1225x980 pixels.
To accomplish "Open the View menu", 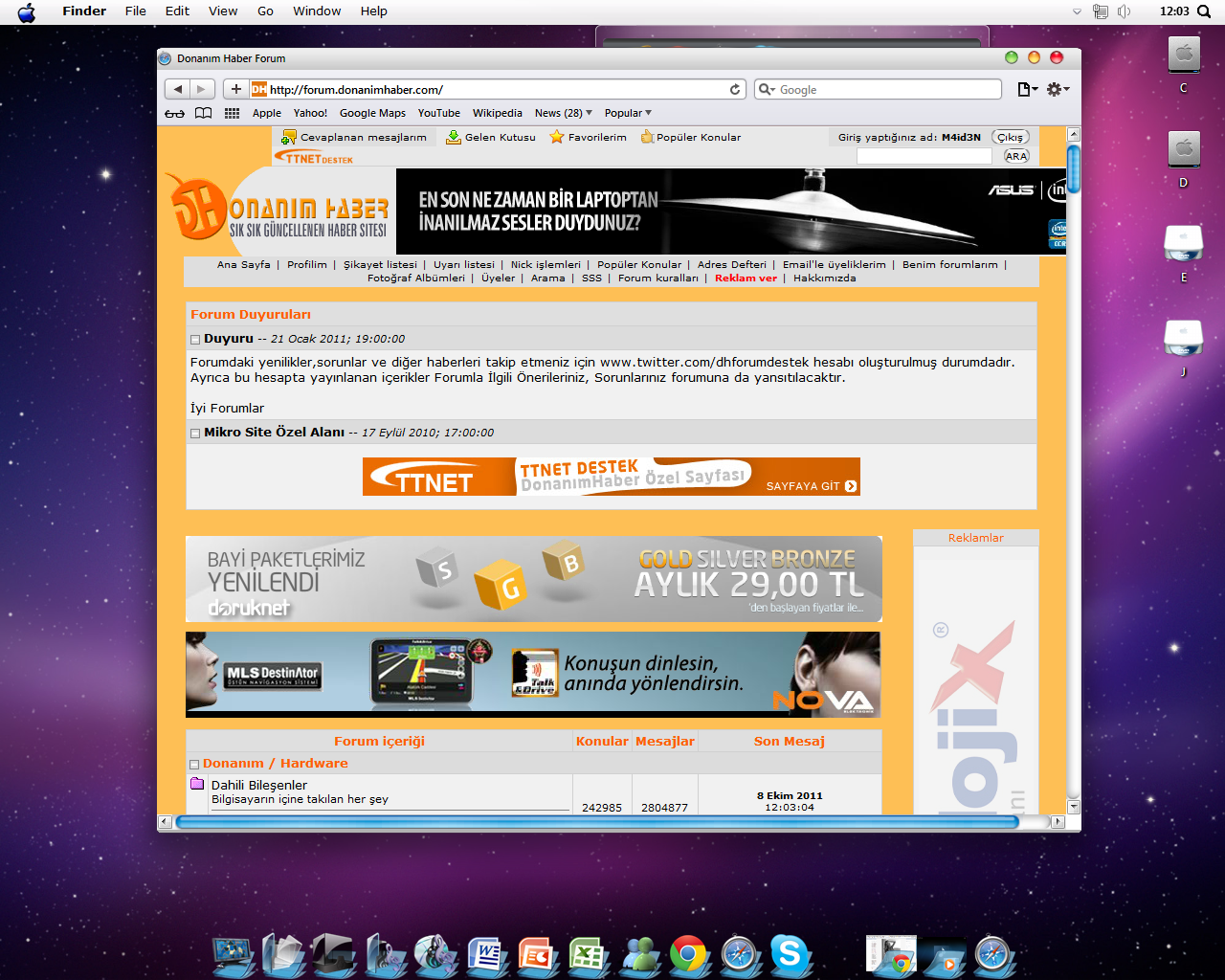I will 223,11.
